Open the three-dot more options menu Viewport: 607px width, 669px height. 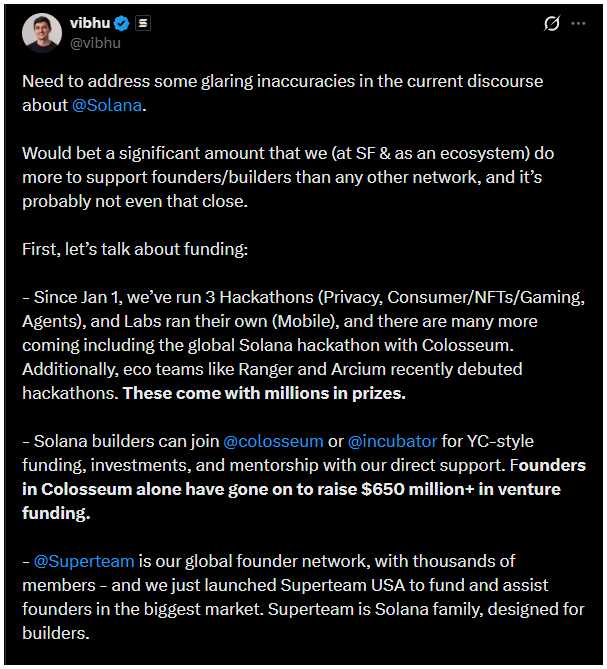(x=579, y=24)
